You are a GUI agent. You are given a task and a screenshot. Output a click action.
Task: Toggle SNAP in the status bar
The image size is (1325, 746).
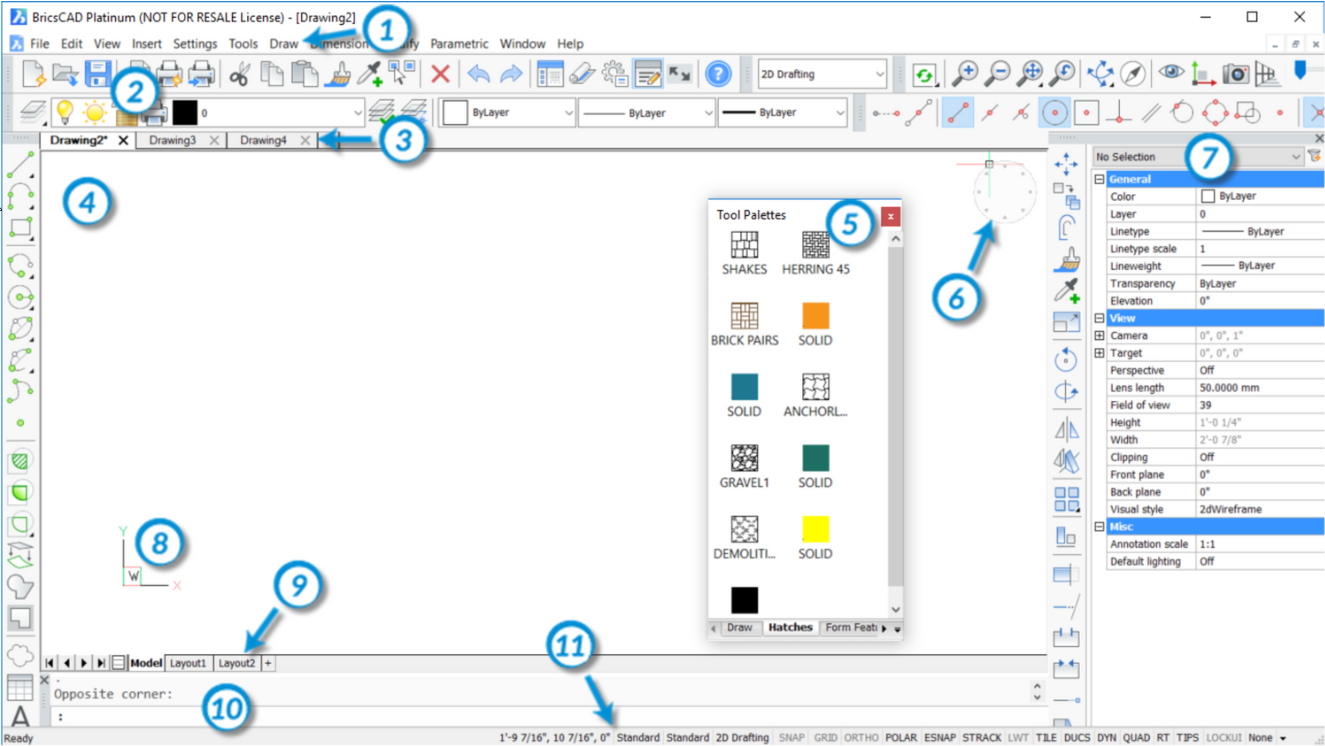click(x=791, y=737)
